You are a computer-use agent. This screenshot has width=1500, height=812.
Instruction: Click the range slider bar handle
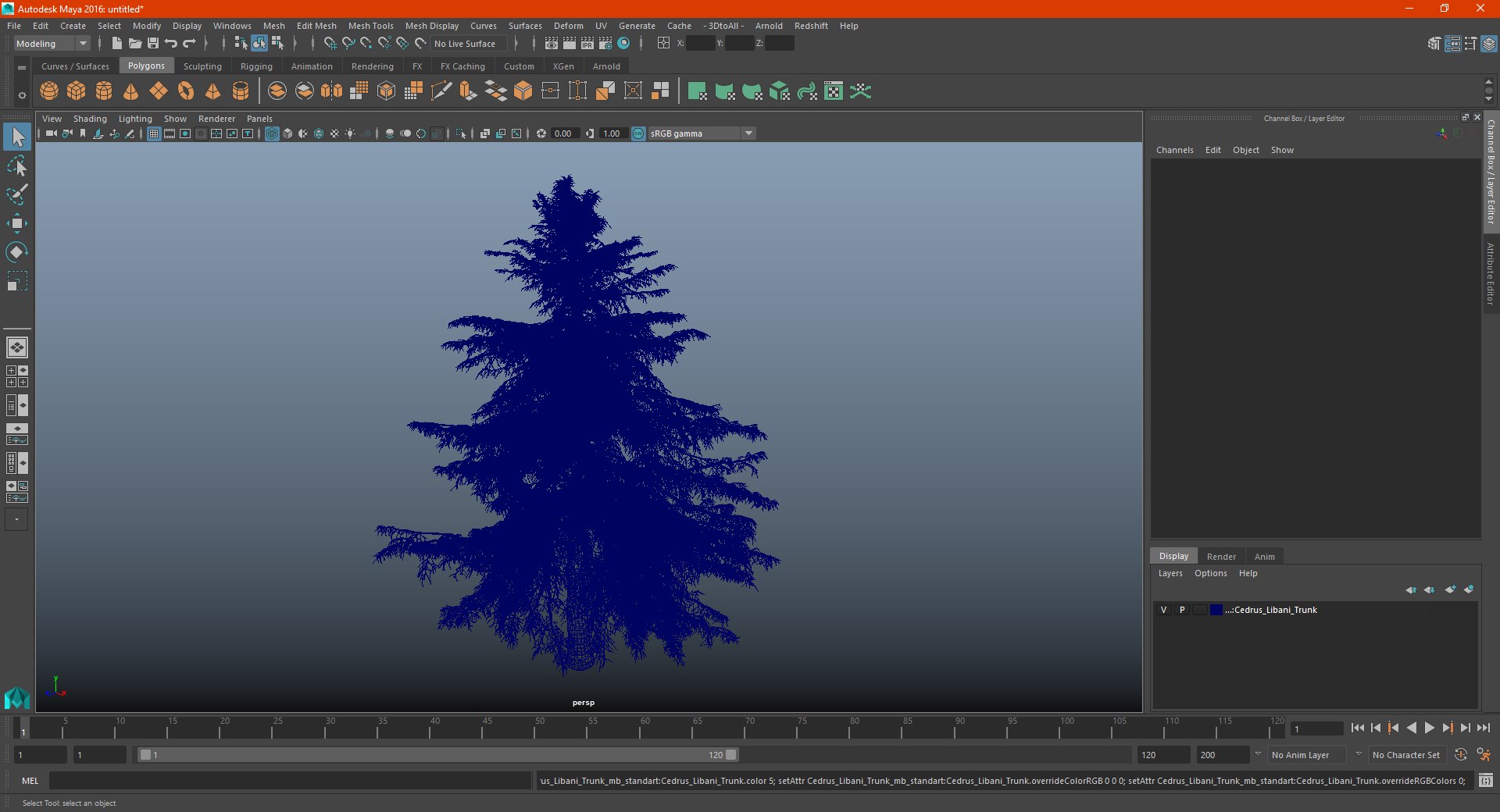point(437,755)
